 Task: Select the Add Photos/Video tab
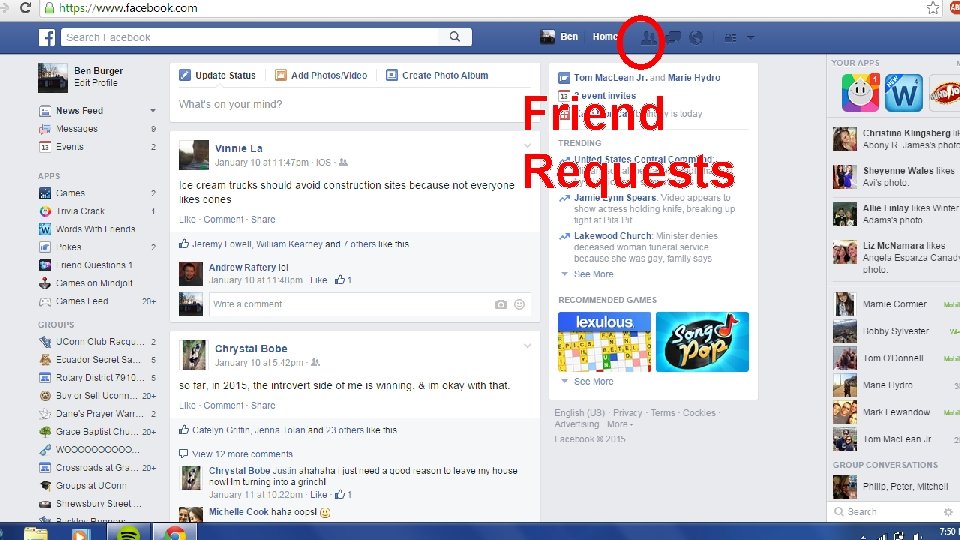tap(321, 75)
